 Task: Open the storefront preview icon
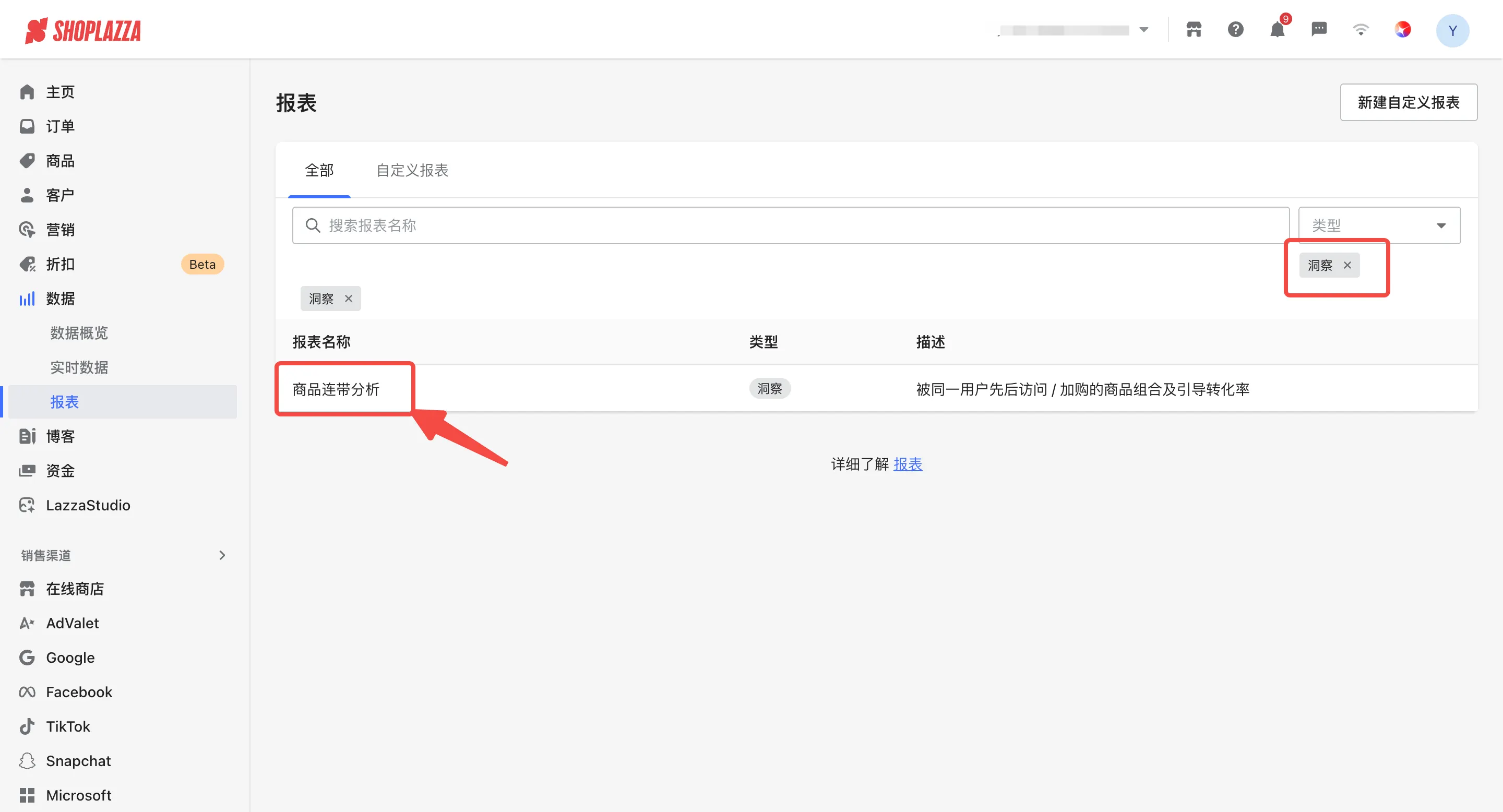[1194, 30]
